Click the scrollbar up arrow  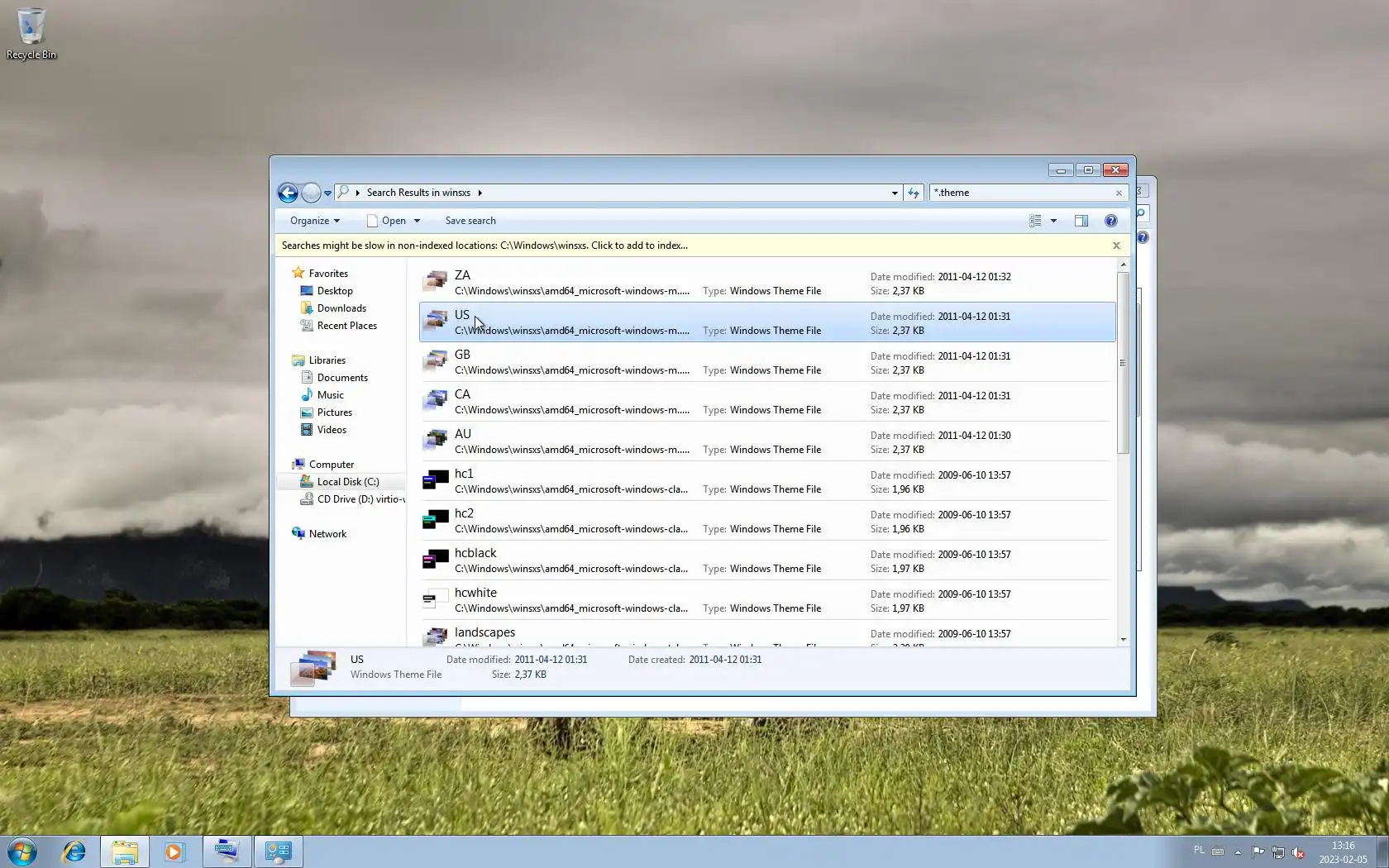[1123, 265]
